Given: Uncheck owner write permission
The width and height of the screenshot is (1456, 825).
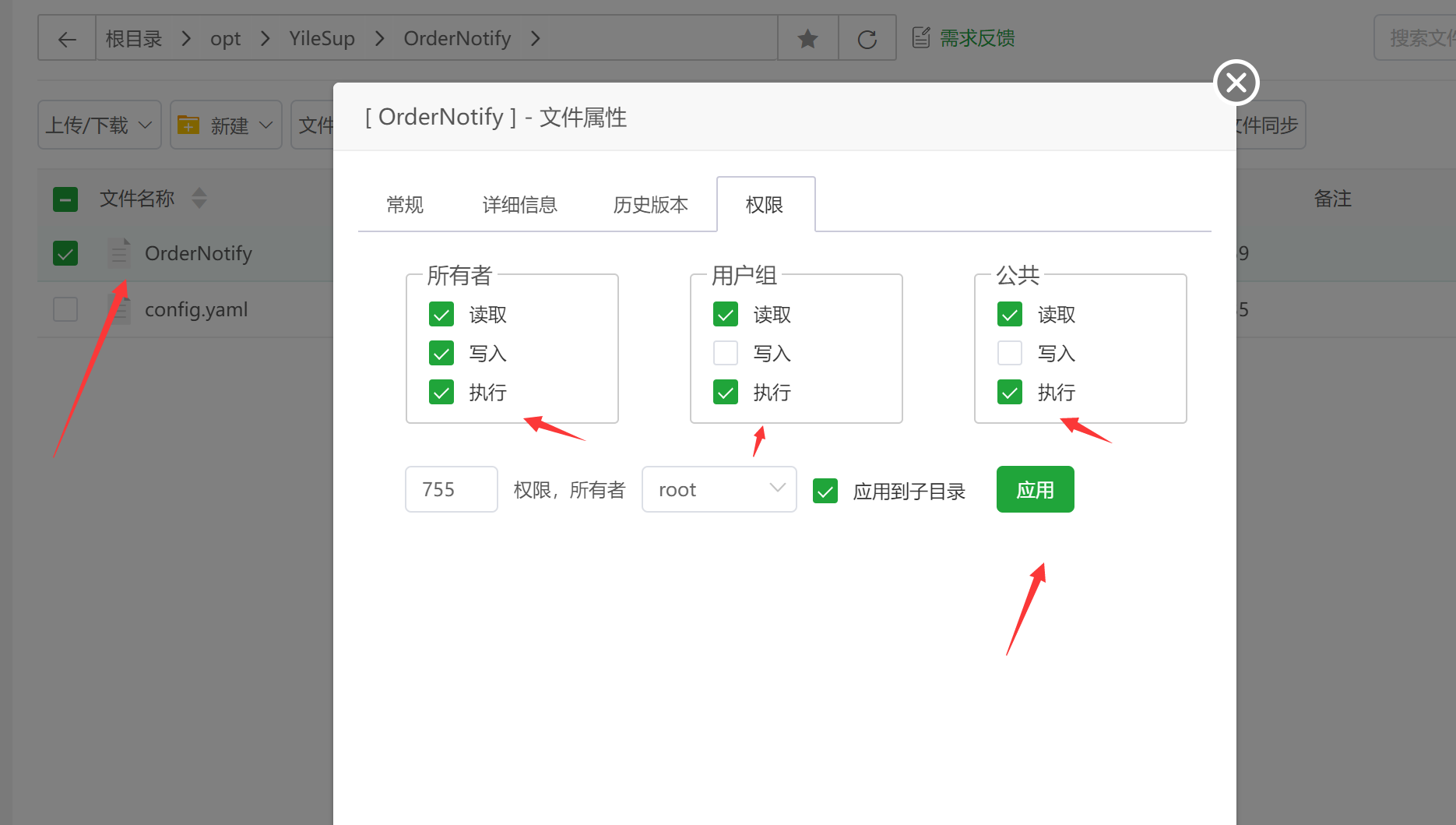Looking at the screenshot, I should (x=441, y=354).
